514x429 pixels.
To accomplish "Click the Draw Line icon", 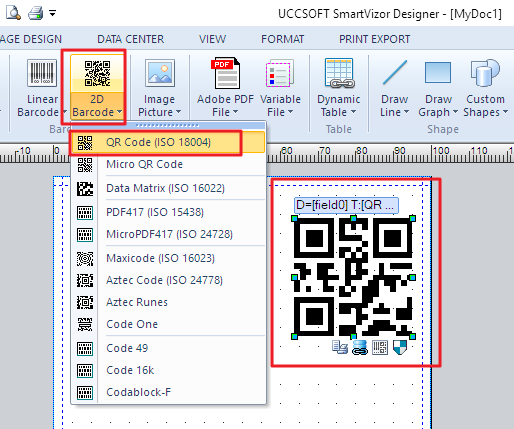I will click(395, 72).
